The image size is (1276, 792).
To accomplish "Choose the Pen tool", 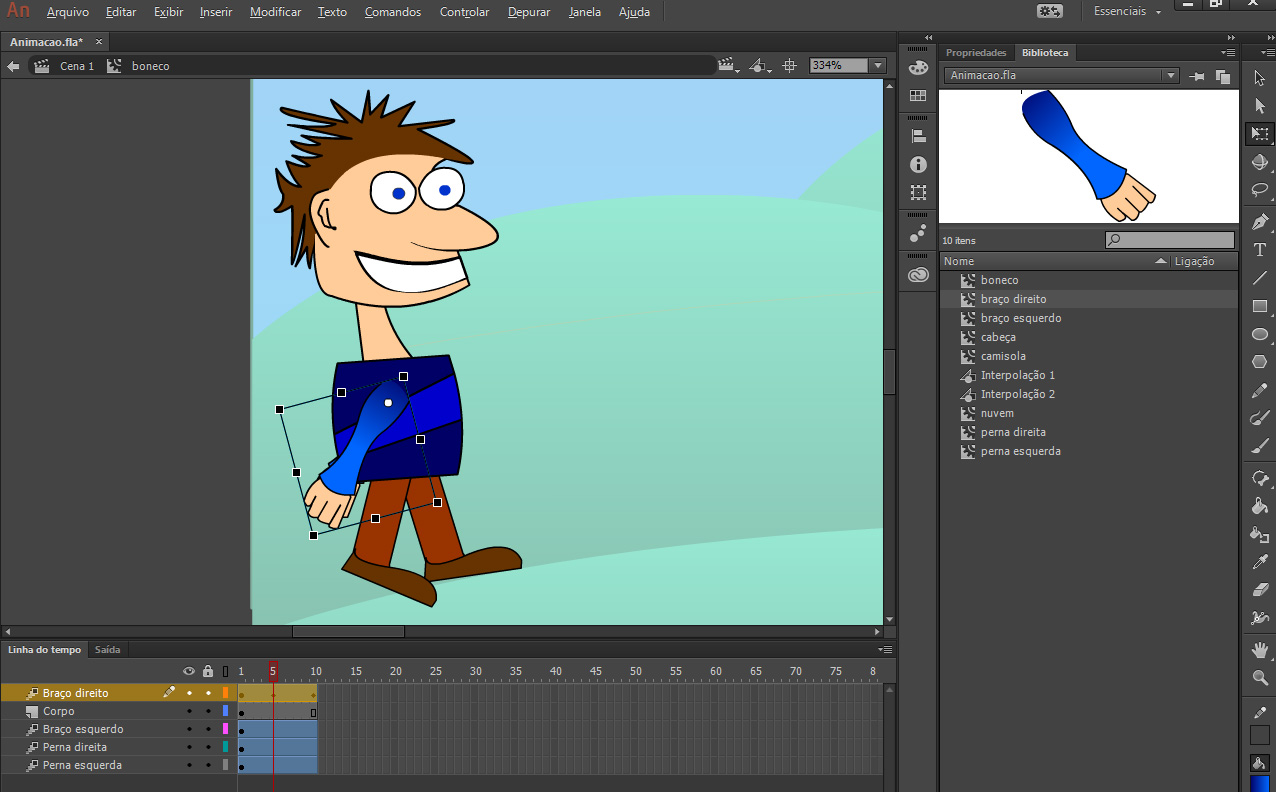I will coord(1259,221).
